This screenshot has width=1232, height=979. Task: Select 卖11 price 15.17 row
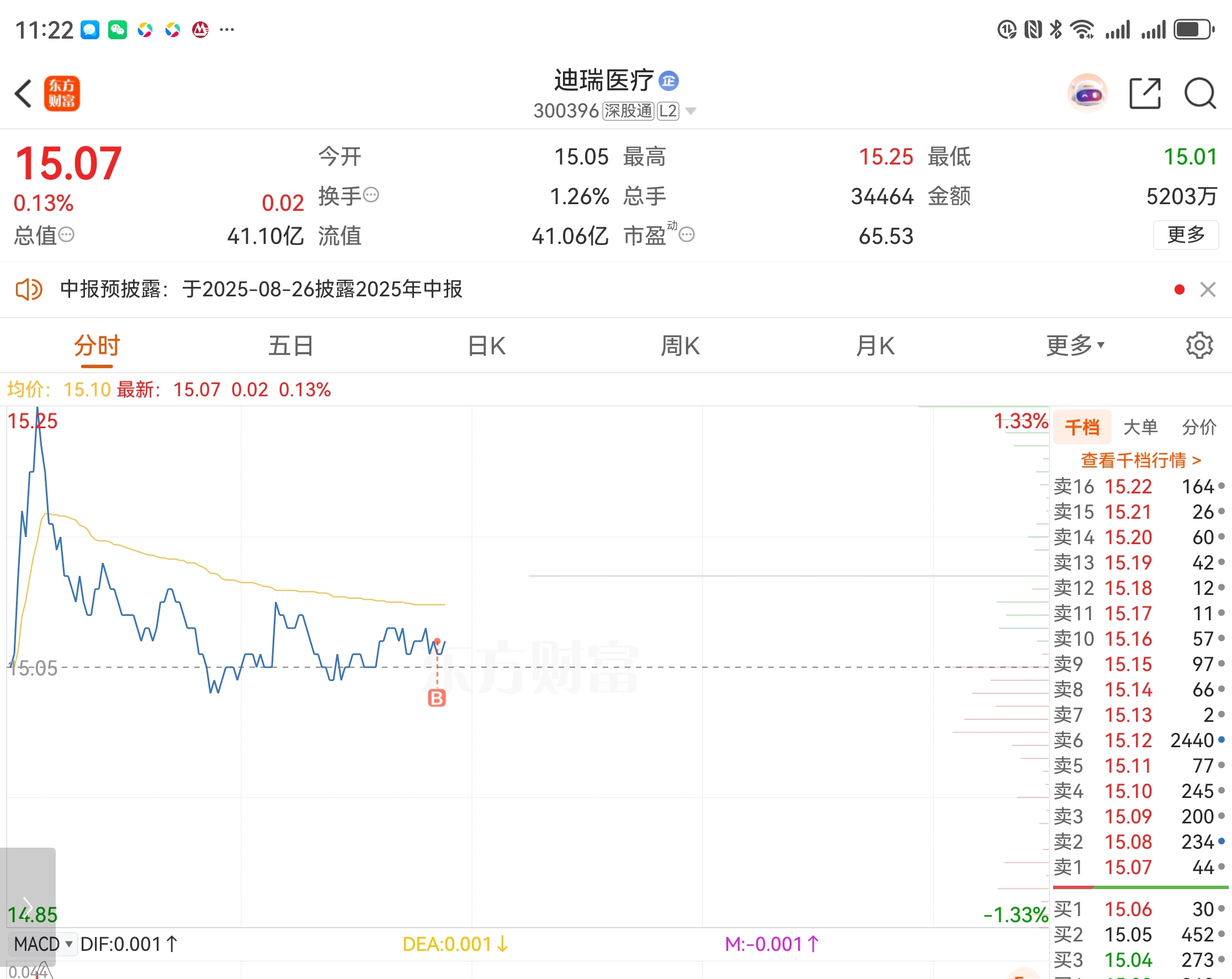[1139, 614]
